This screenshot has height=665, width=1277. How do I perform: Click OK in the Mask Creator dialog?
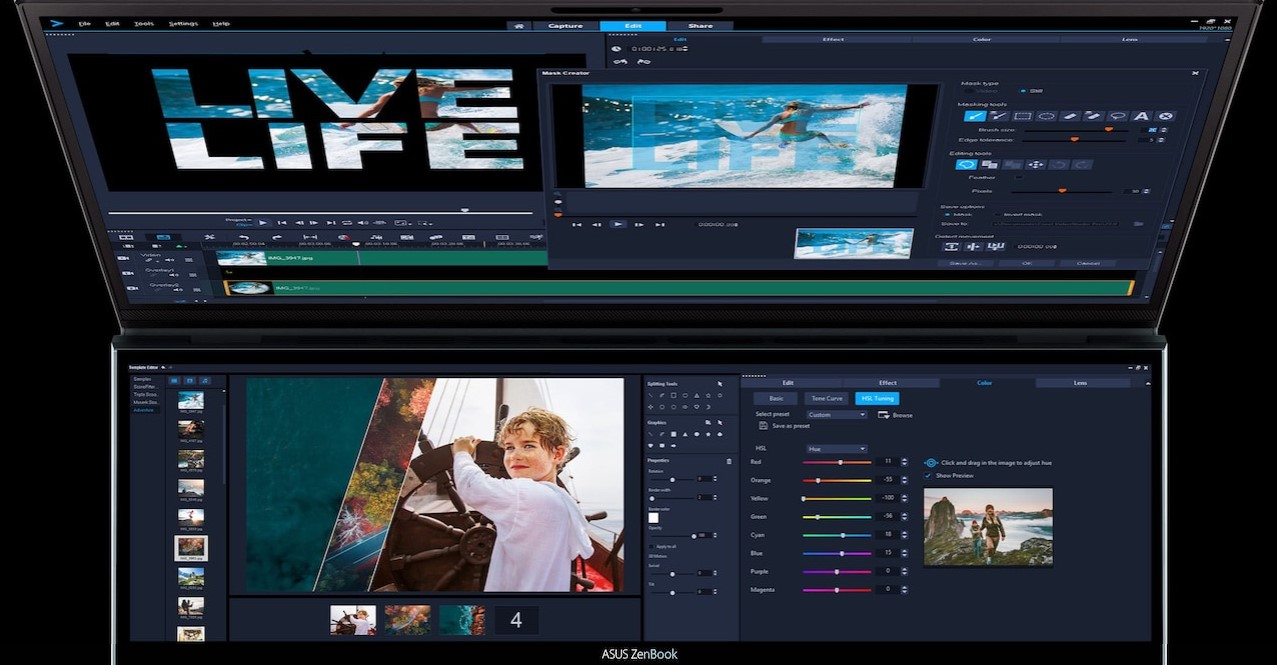point(1026,263)
